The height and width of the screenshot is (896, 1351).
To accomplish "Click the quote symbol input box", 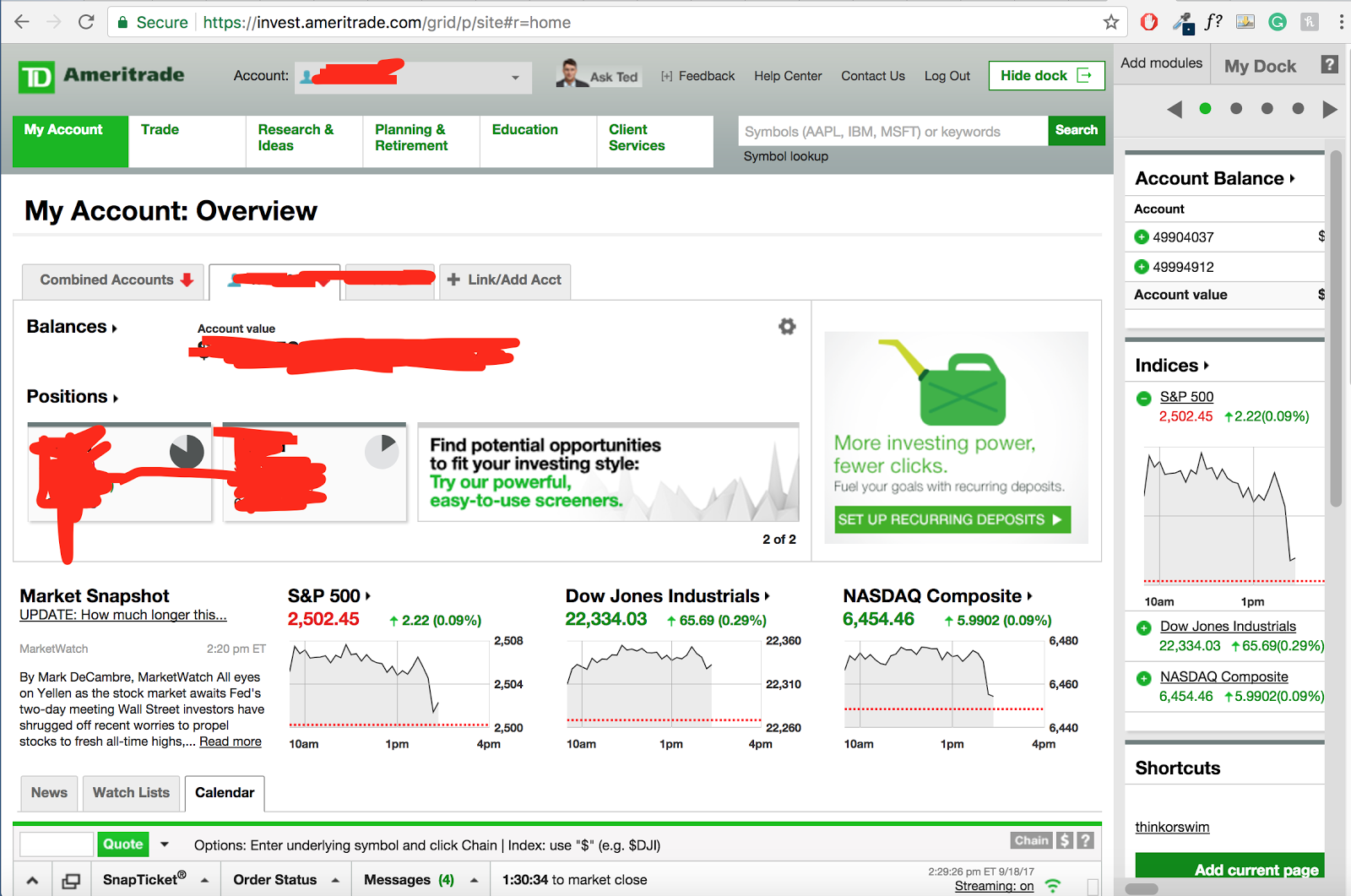I will coord(57,844).
